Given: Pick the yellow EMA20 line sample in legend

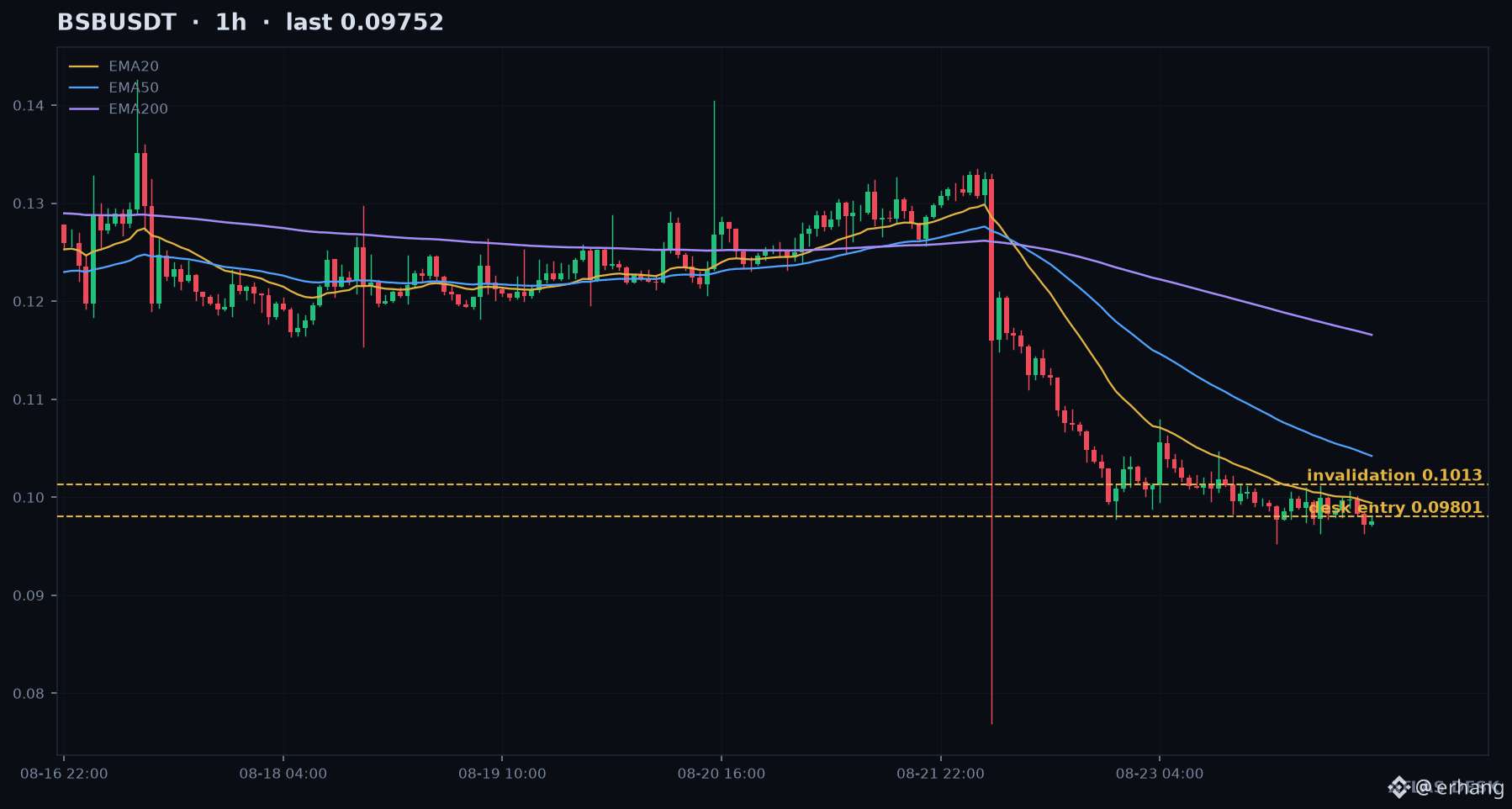Looking at the screenshot, I should (x=84, y=66).
